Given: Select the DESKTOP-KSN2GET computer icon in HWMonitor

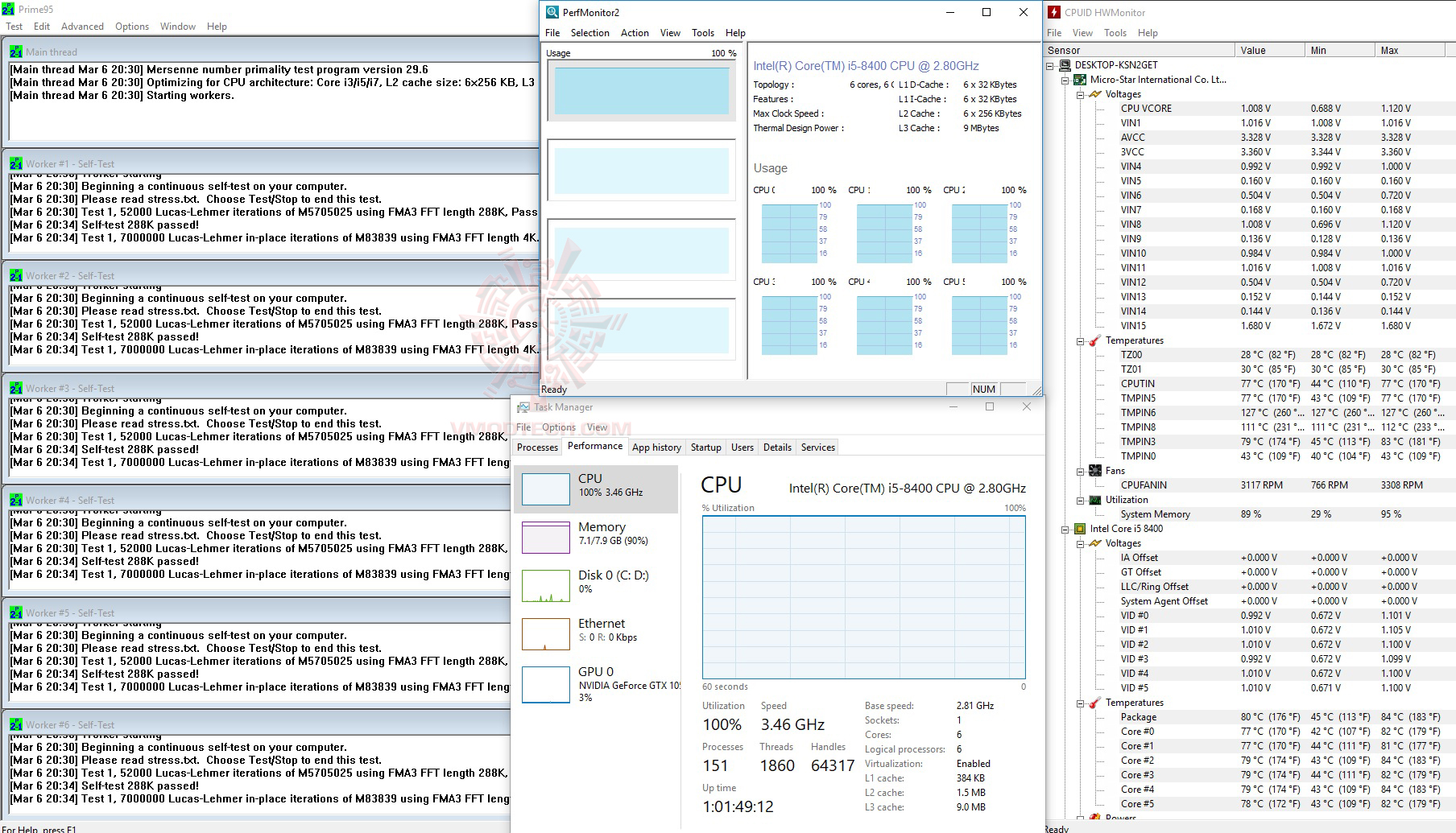Looking at the screenshot, I should (x=1065, y=65).
